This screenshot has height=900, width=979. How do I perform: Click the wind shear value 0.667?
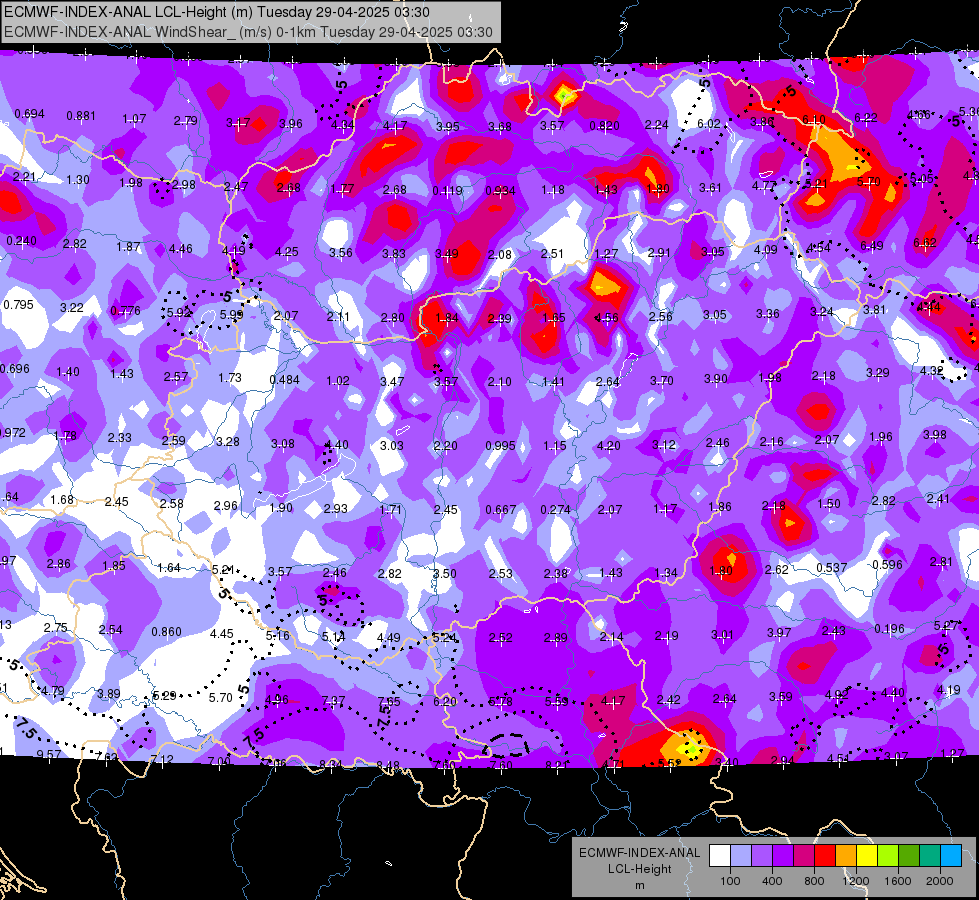pyautogui.click(x=501, y=510)
